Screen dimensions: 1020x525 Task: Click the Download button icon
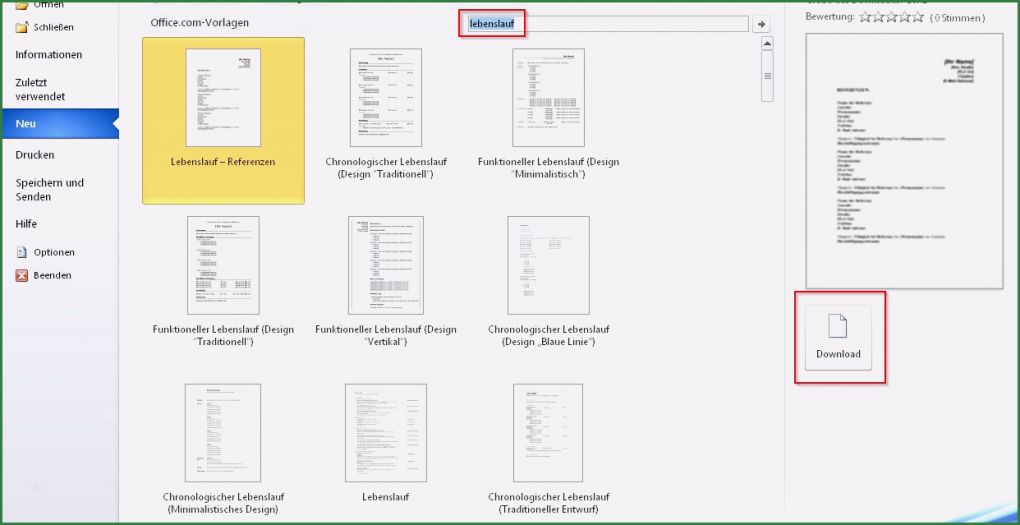click(838, 326)
